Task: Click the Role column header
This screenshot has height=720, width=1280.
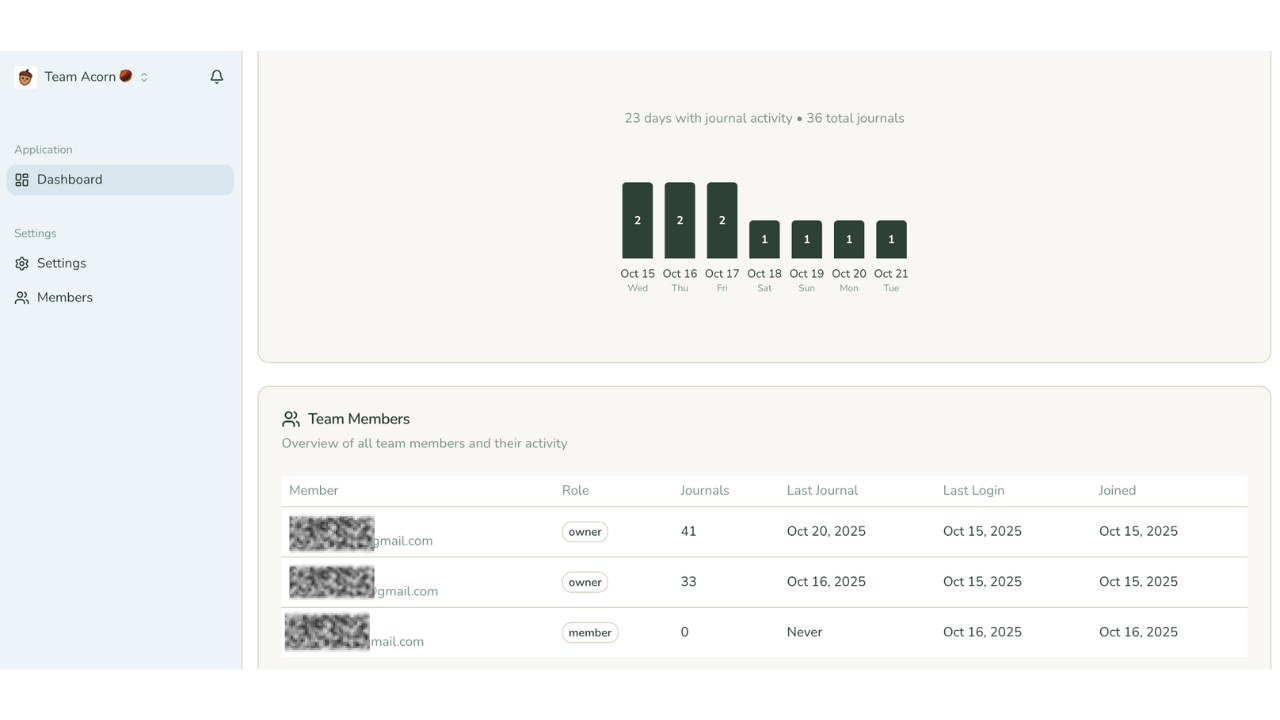Action: coord(575,491)
